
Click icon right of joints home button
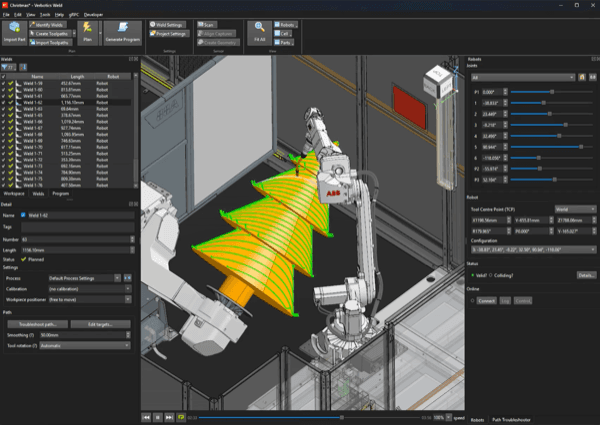(x=592, y=77)
